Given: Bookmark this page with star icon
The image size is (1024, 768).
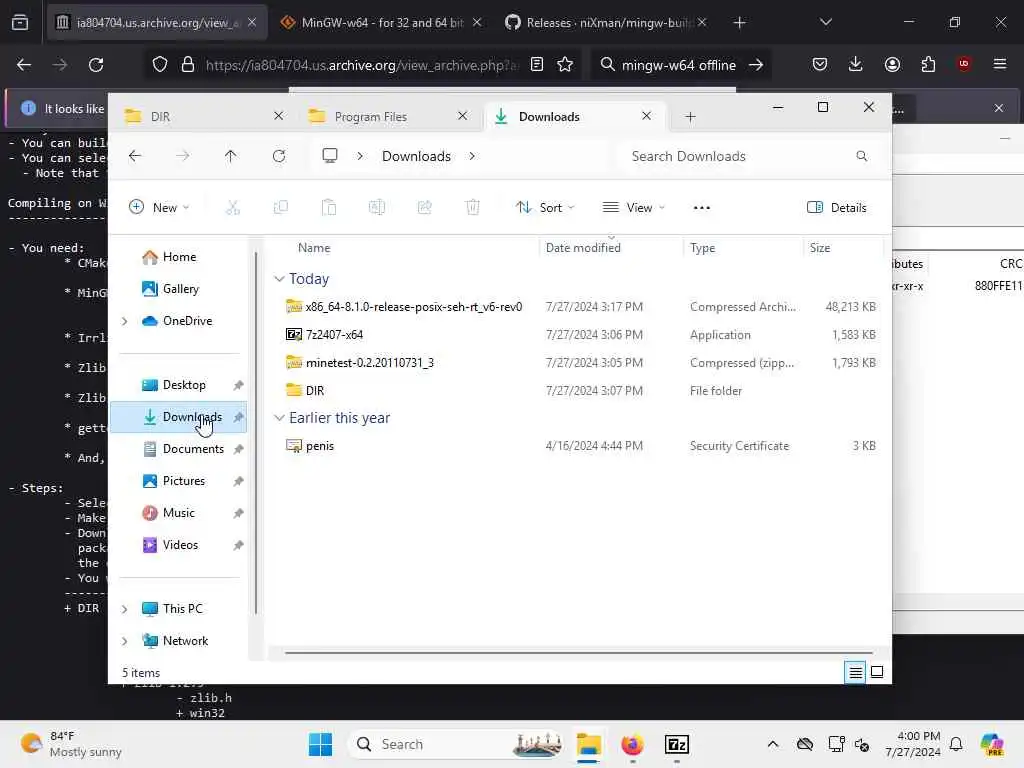Looking at the screenshot, I should click(565, 65).
